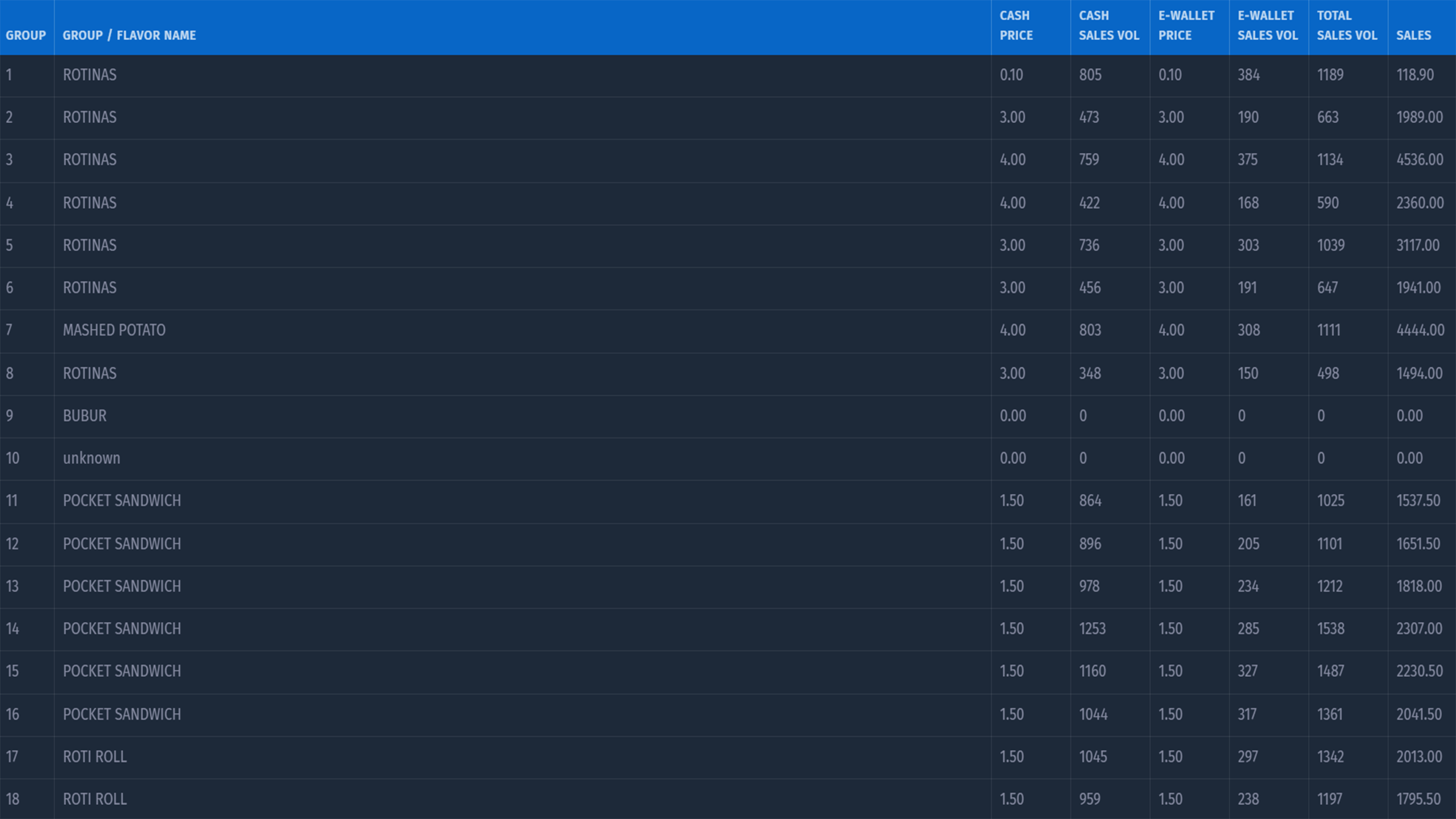Click sales value 1537.50
The image size is (1456, 819).
(1418, 500)
